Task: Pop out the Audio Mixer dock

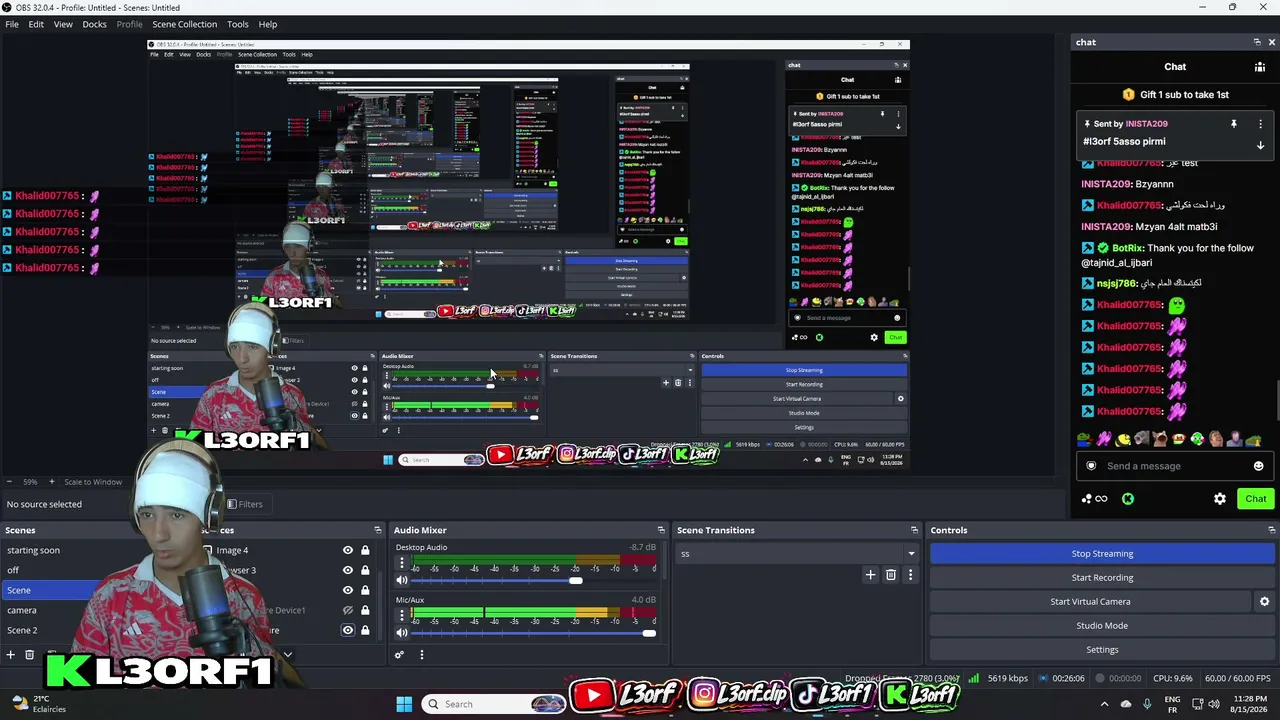Action: click(x=661, y=530)
